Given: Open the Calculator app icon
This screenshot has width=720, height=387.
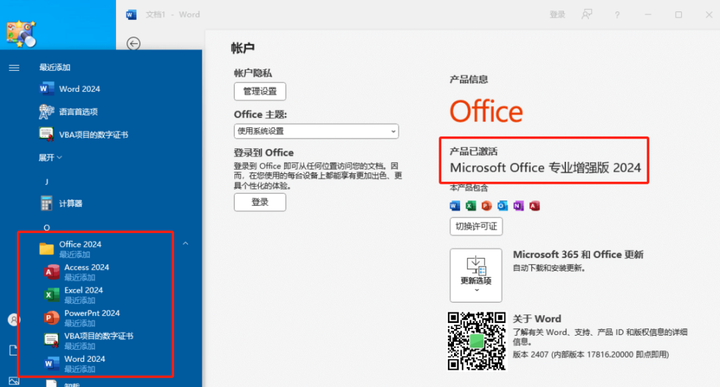Looking at the screenshot, I should pos(46,203).
